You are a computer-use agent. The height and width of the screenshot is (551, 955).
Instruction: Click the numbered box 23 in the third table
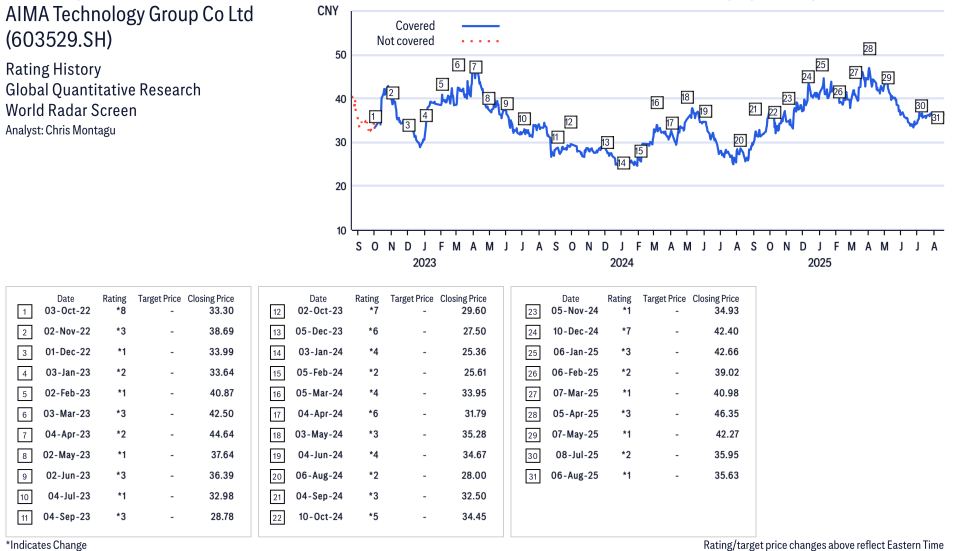click(x=532, y=312)
